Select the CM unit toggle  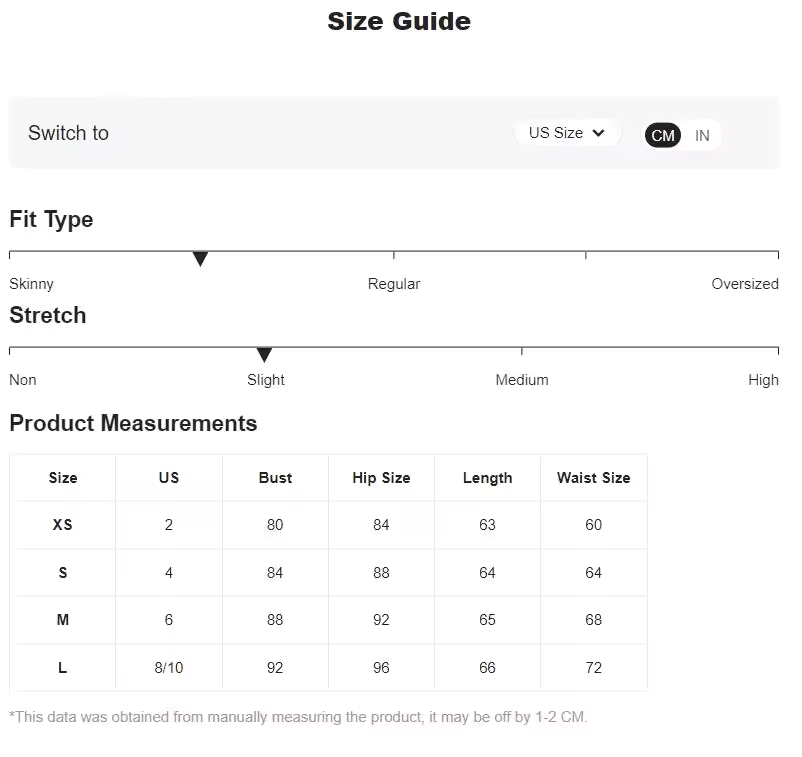tap(663, 136)
